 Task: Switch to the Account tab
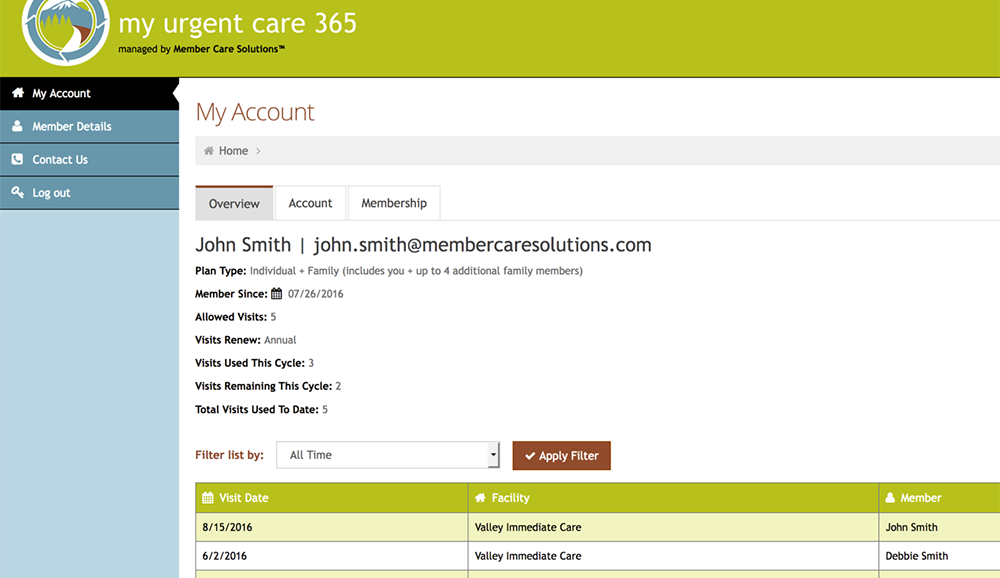click(x=310, y=202)
